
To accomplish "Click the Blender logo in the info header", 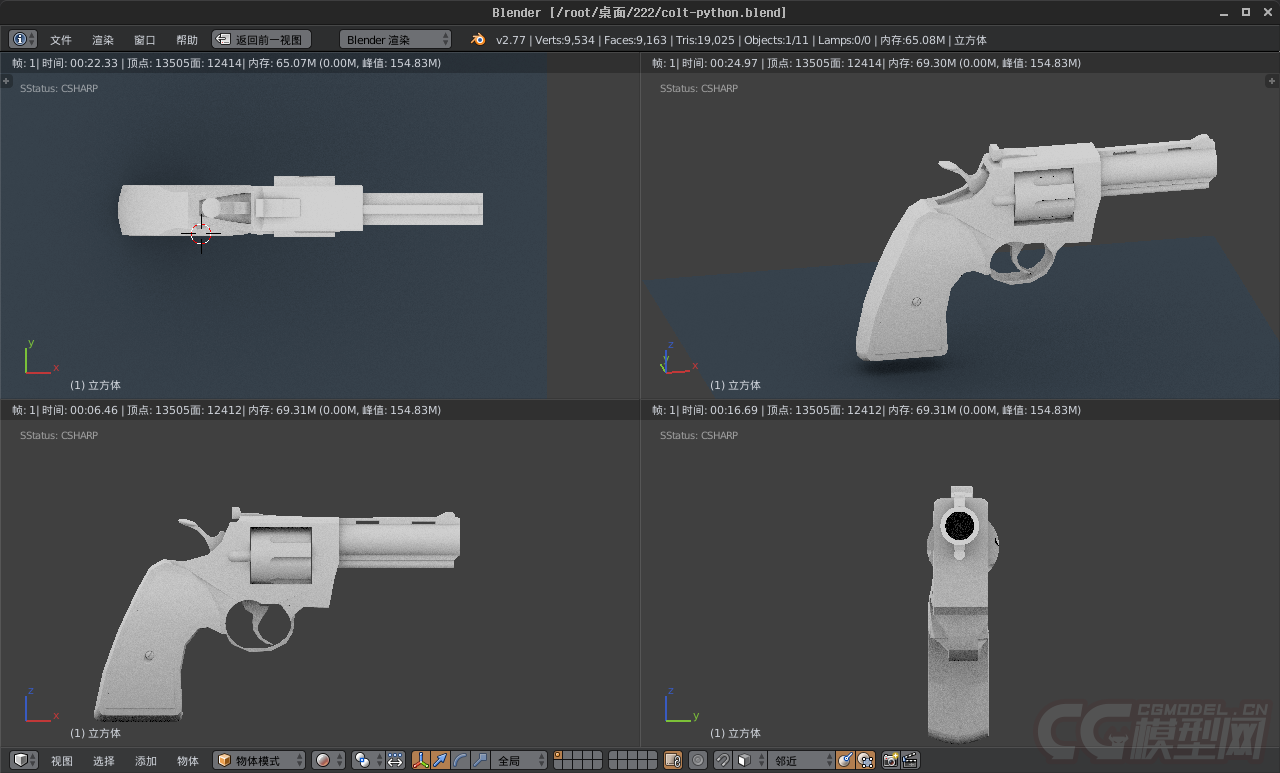I will point(477,40).
